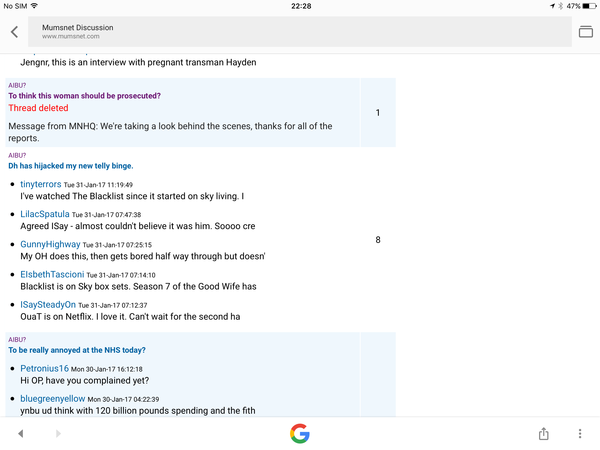View LilacSpatula user profile
The width and height of the screenshot is (600, 450).
[x=45, y=214]
